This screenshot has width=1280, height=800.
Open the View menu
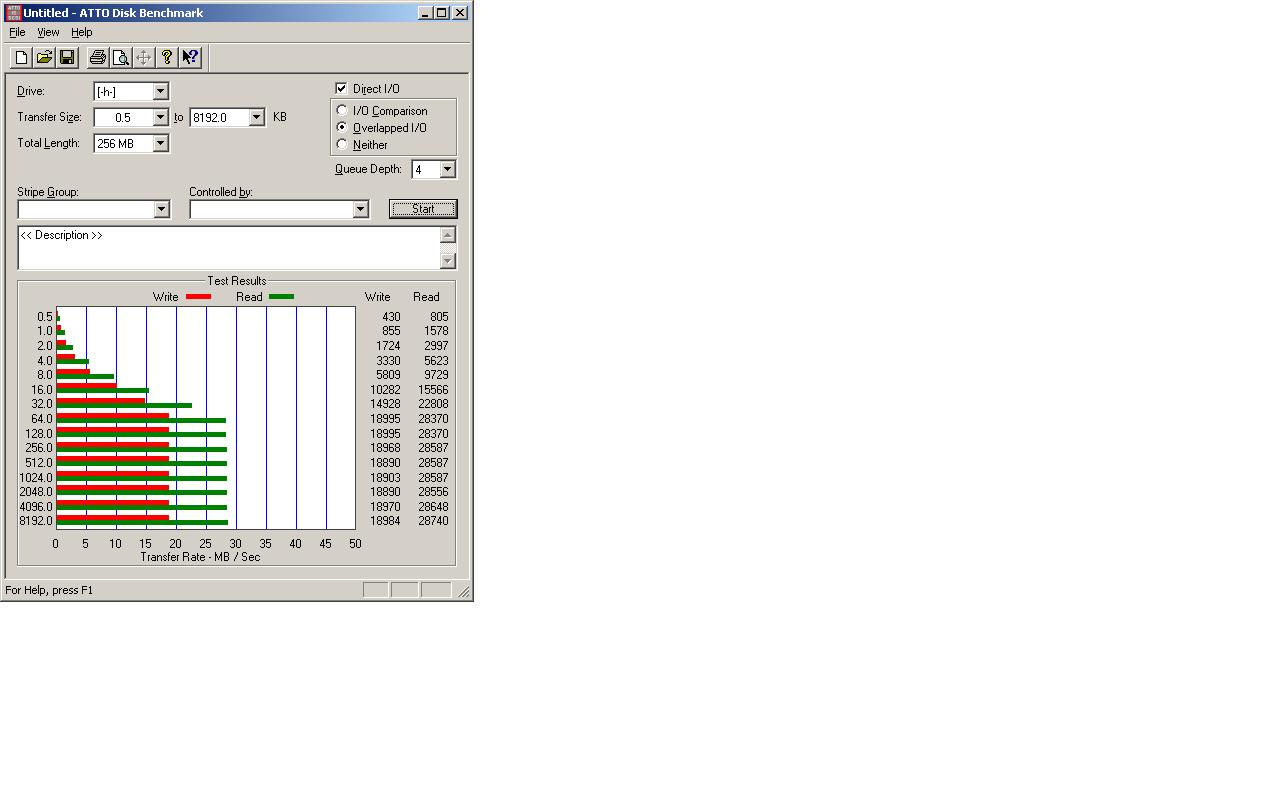(48, 32)
